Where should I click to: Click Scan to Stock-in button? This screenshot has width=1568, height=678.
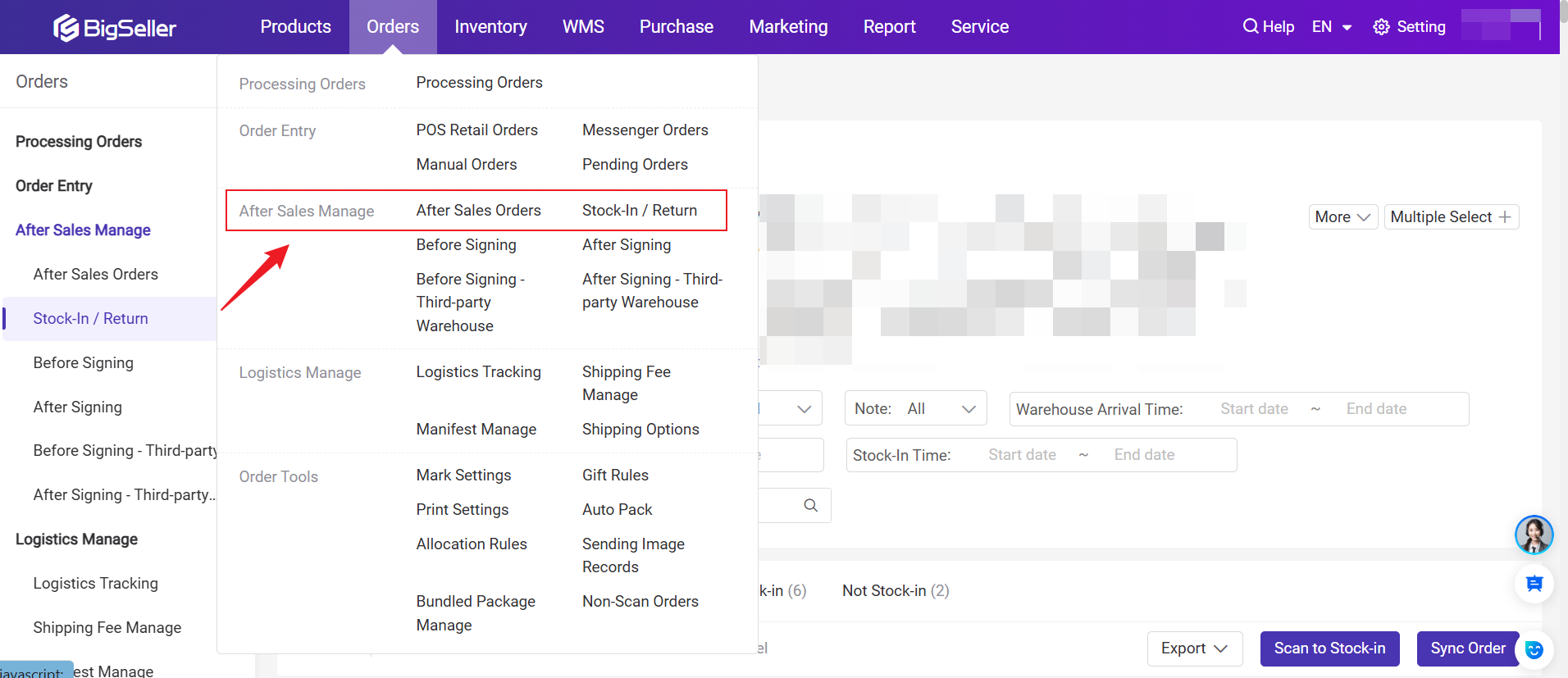point(1329,648)
